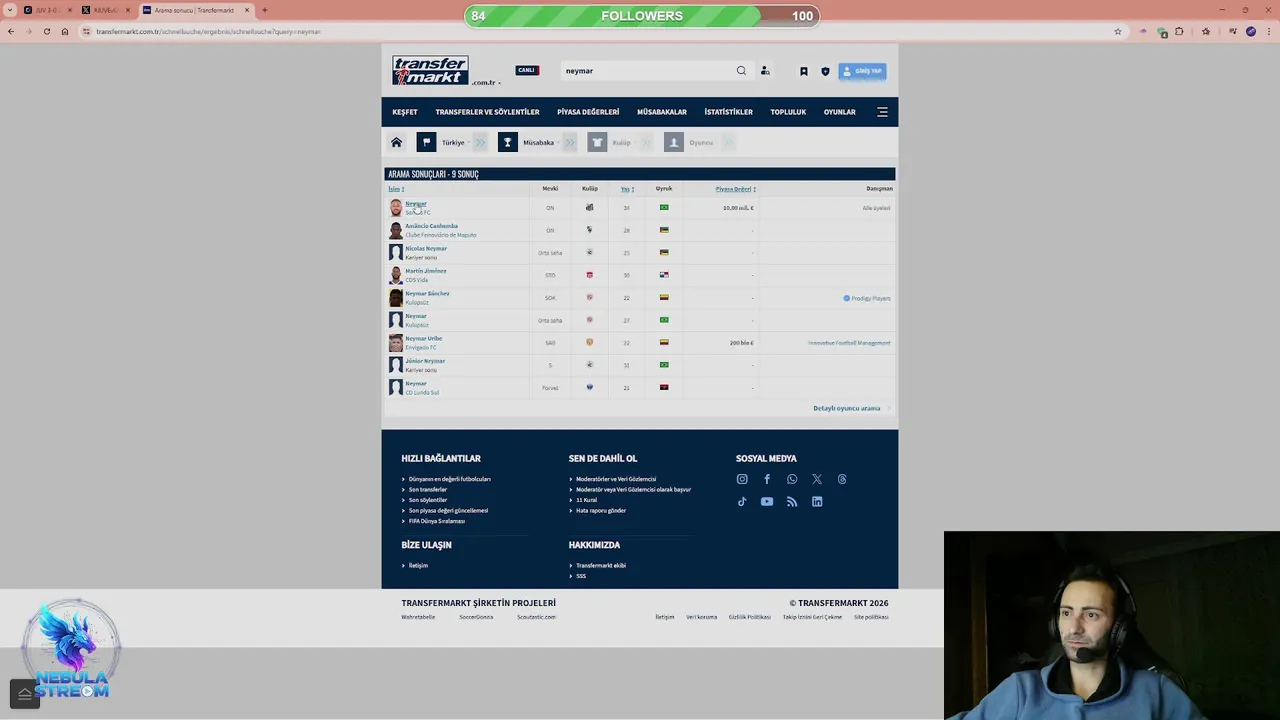Open the detailed person search icon
This screenshot has height=720, width=1280.
click(765, 71)
